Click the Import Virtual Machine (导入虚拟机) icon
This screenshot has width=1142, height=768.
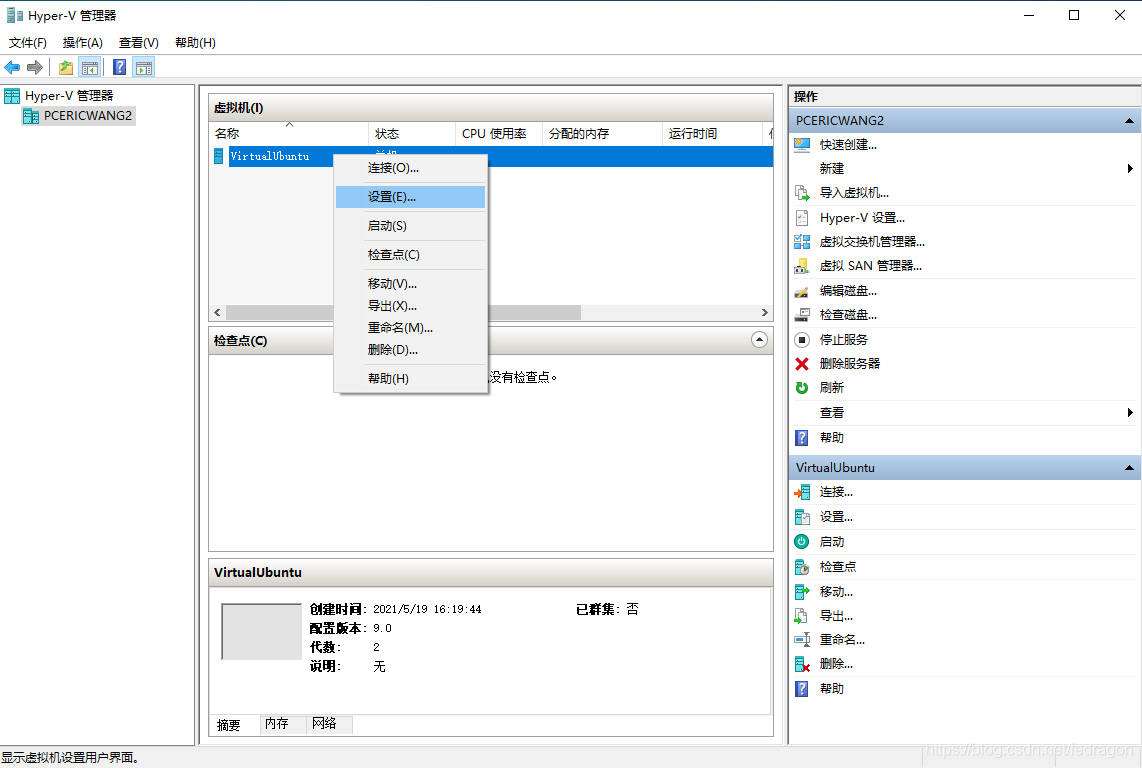[802, 193]
